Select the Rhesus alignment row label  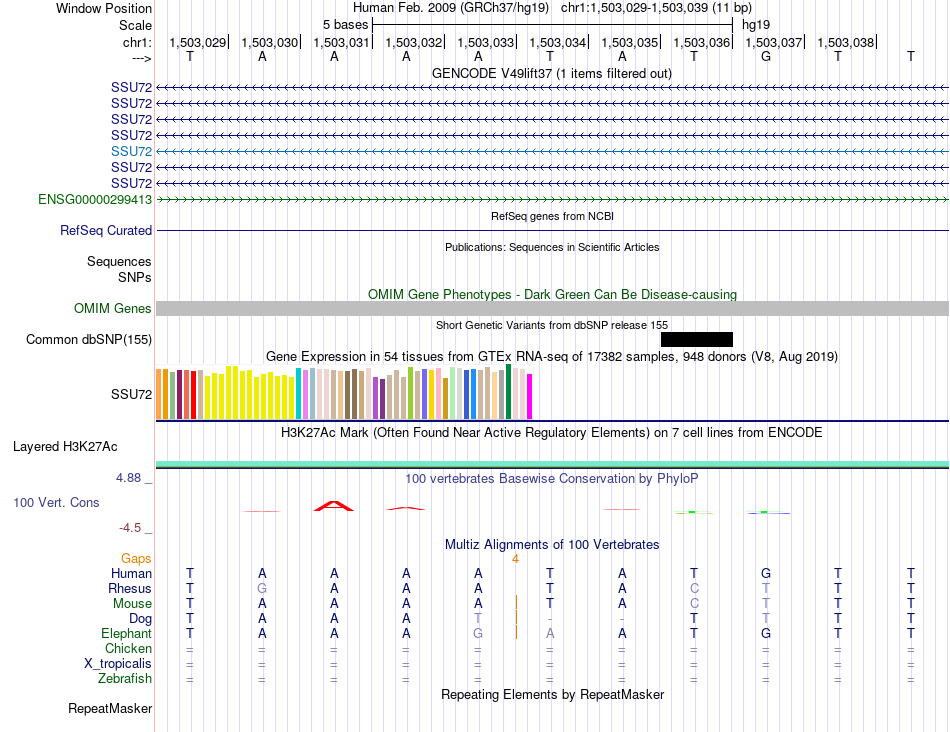tap(130, 588)
